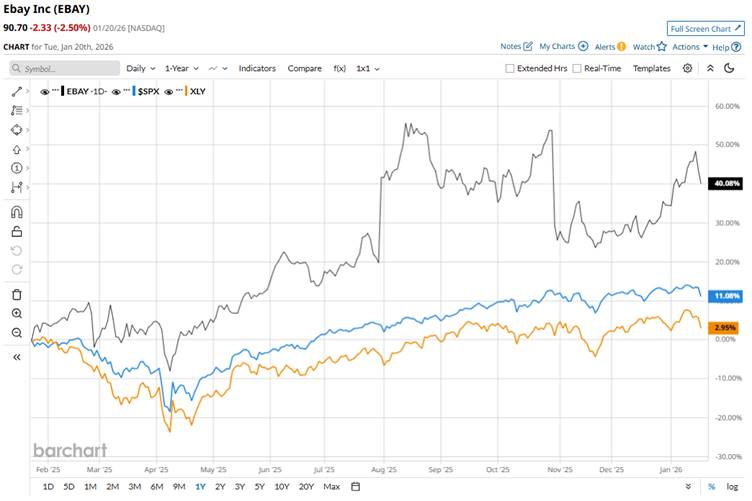
Task: Open chart settings gear icon
Action: (687, 68)
